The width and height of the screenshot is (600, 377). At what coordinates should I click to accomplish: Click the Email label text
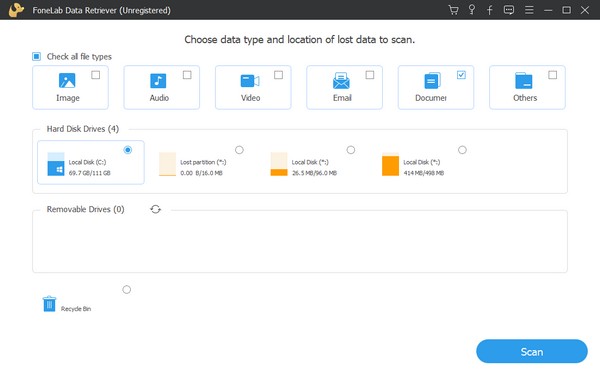(x=342, y=98)
